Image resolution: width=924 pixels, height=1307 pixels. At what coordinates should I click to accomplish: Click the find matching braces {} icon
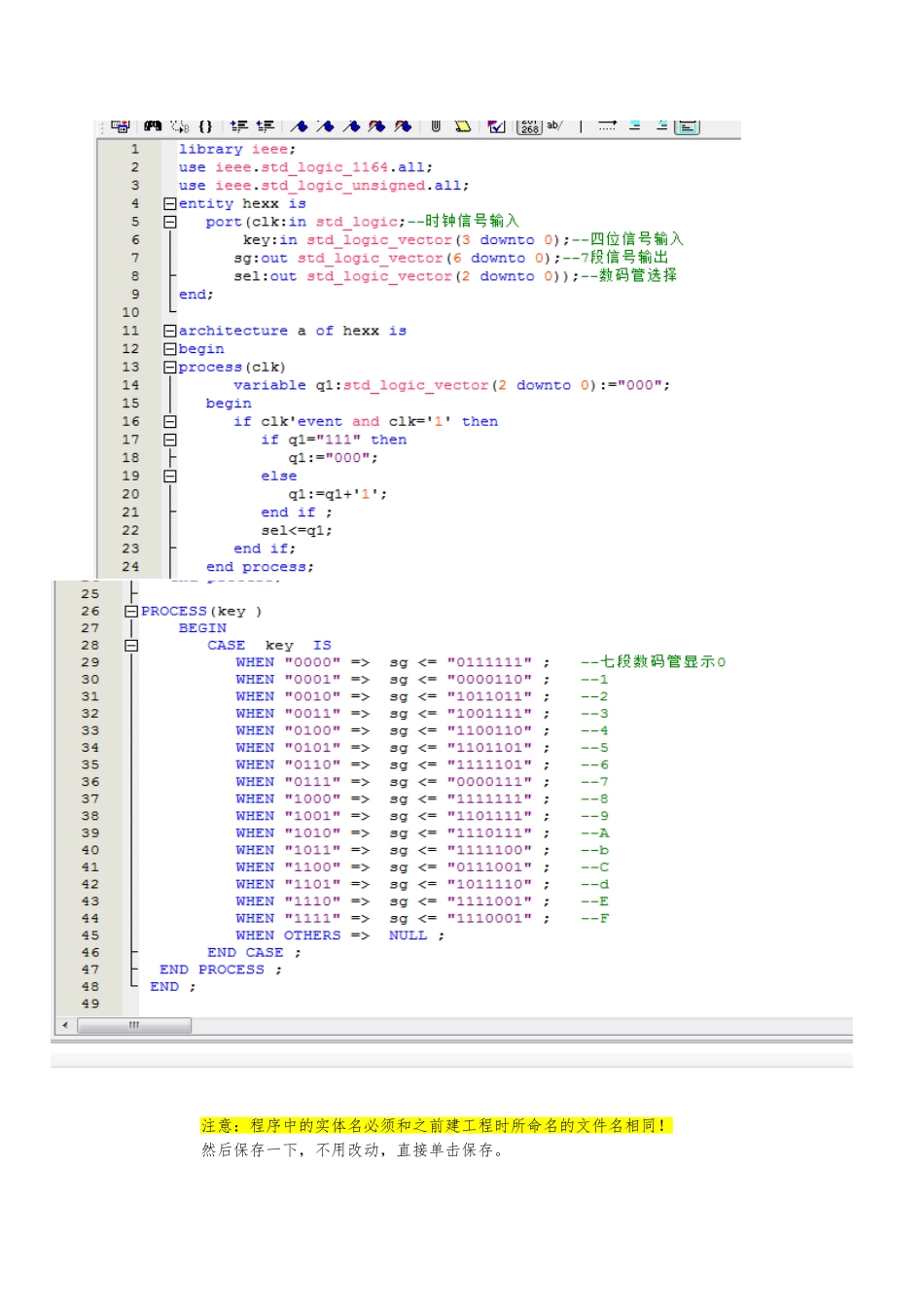coord(205,126)
